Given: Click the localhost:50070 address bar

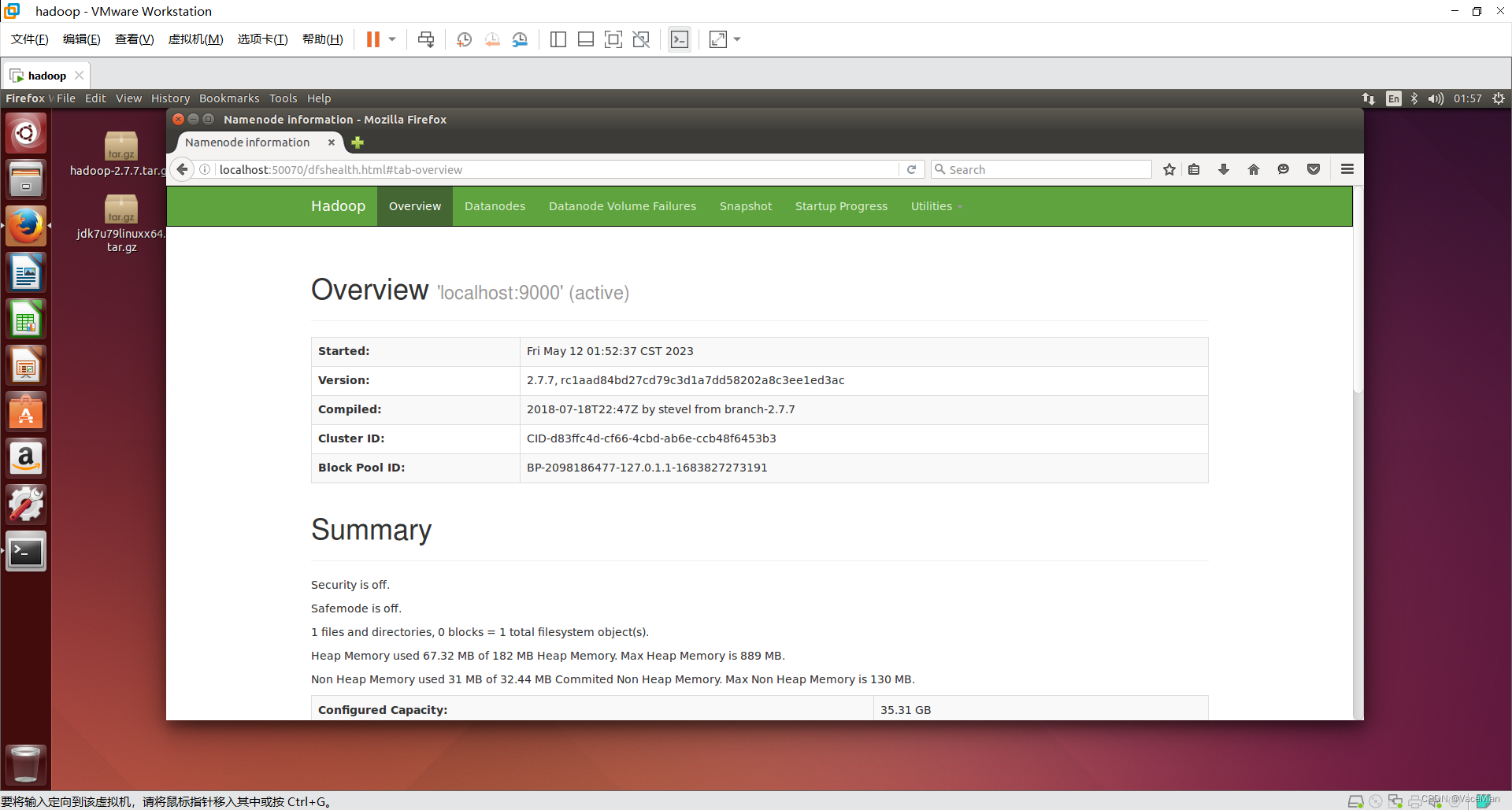Looking at the screenshot, I should (556, 169).
